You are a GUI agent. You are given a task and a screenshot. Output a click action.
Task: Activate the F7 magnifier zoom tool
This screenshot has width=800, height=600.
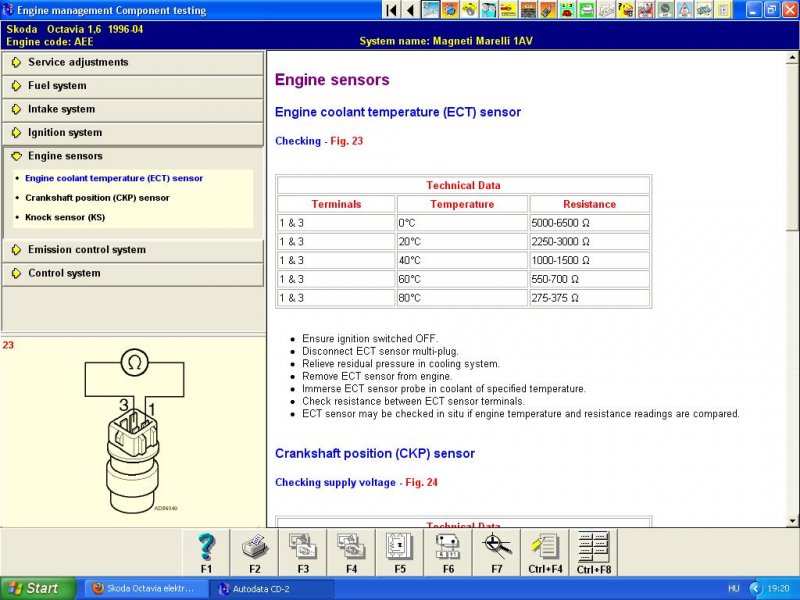(497, 553)
